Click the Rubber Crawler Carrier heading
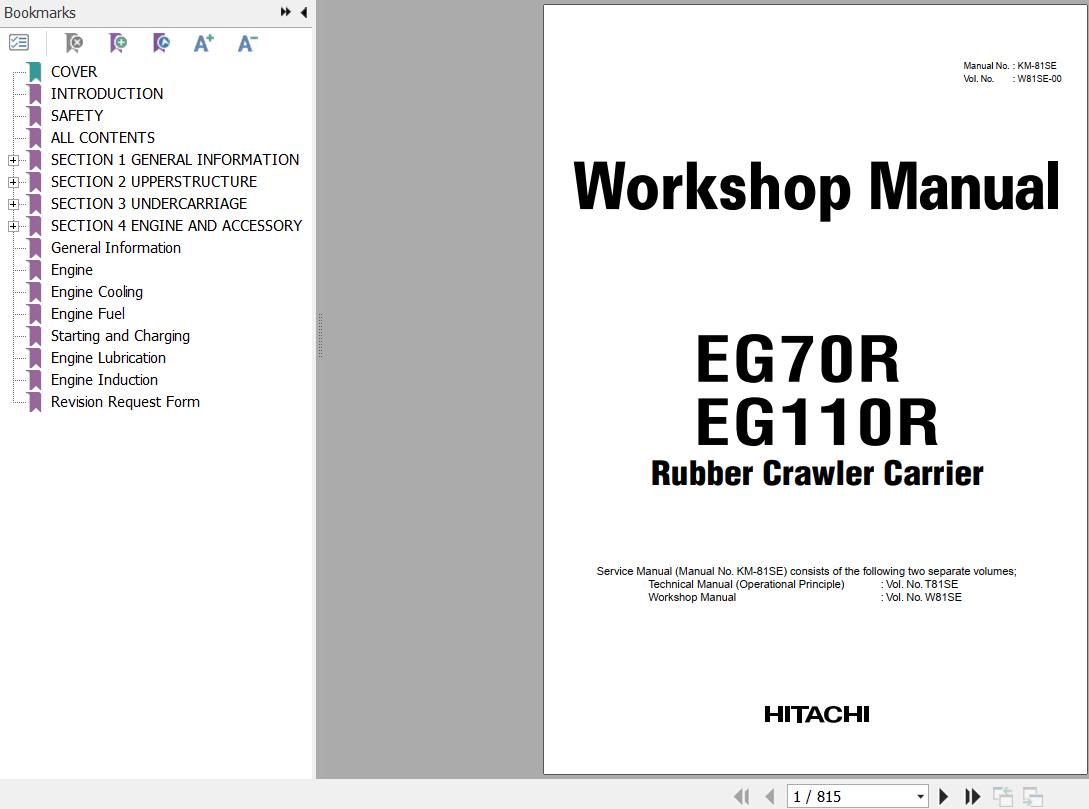The image size is (1089, 809). [x=817, y=474]
